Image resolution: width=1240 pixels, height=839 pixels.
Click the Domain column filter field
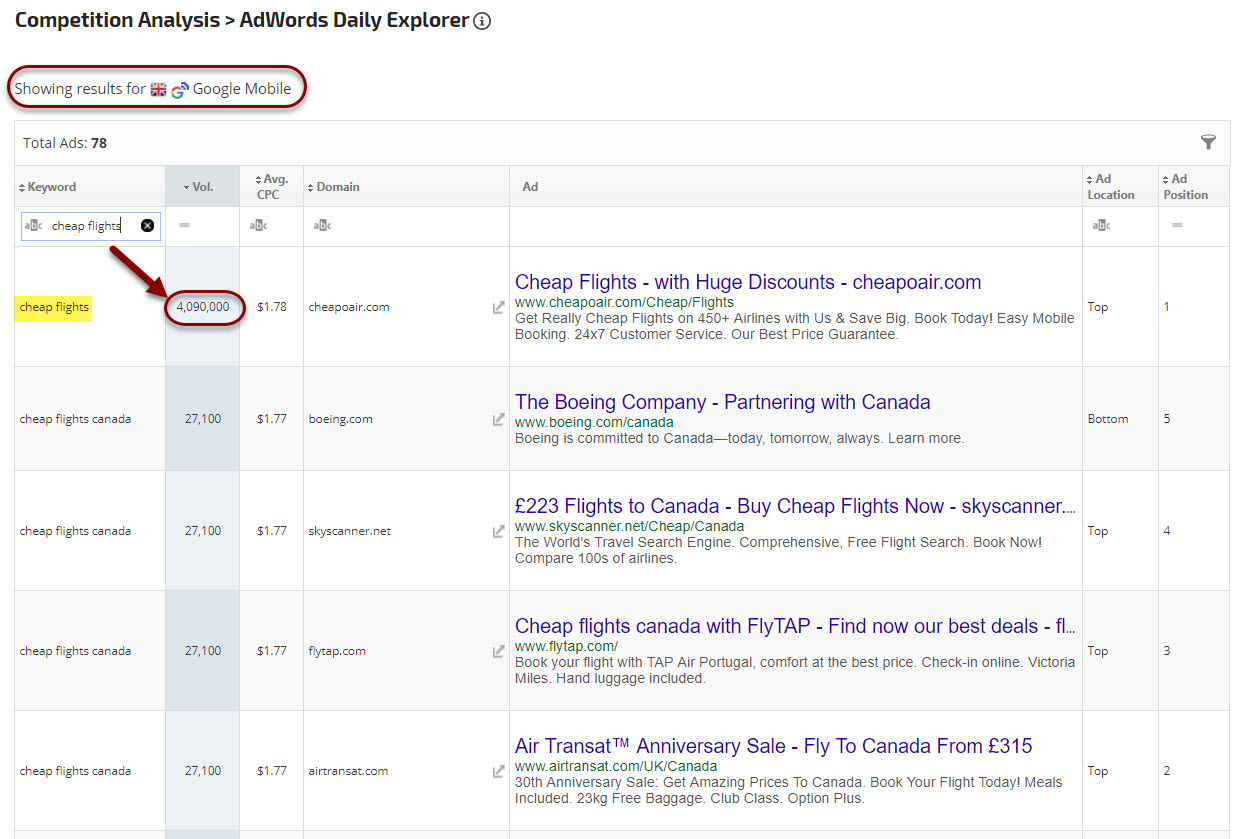(x=405, y=226)
